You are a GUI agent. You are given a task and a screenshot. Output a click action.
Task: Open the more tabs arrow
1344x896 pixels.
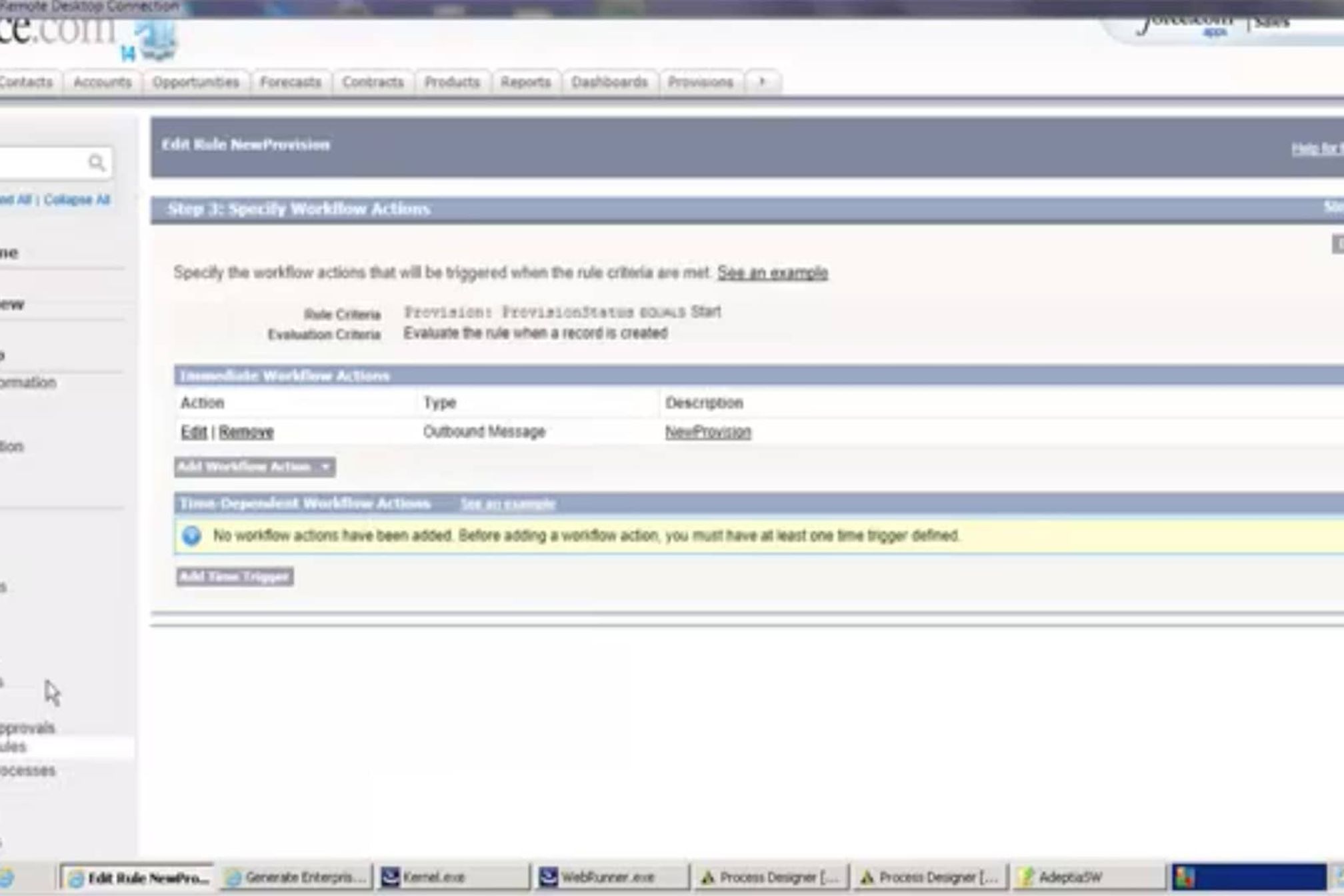(762, 81)
